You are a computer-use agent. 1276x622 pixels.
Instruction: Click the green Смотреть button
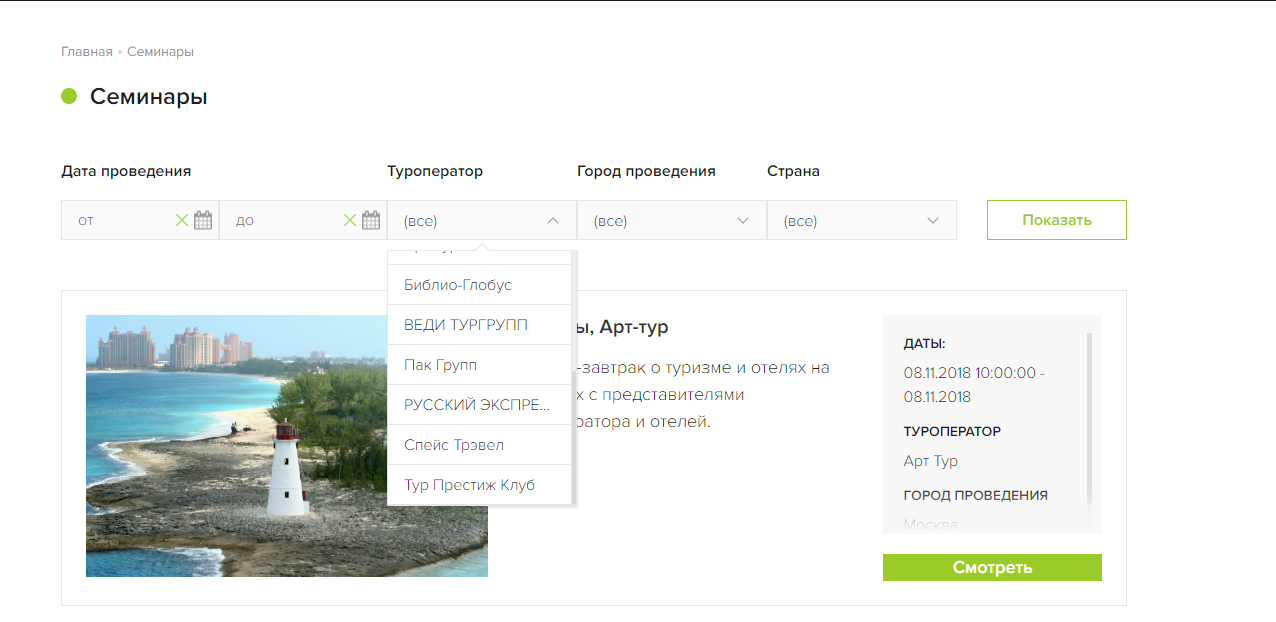992,568
